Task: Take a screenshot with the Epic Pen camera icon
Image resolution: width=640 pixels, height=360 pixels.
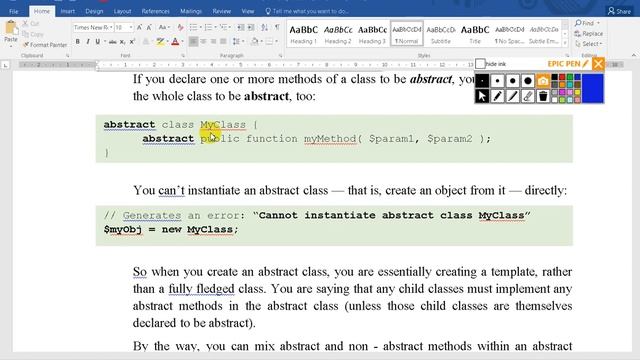Action: click(x=543, y=81)
